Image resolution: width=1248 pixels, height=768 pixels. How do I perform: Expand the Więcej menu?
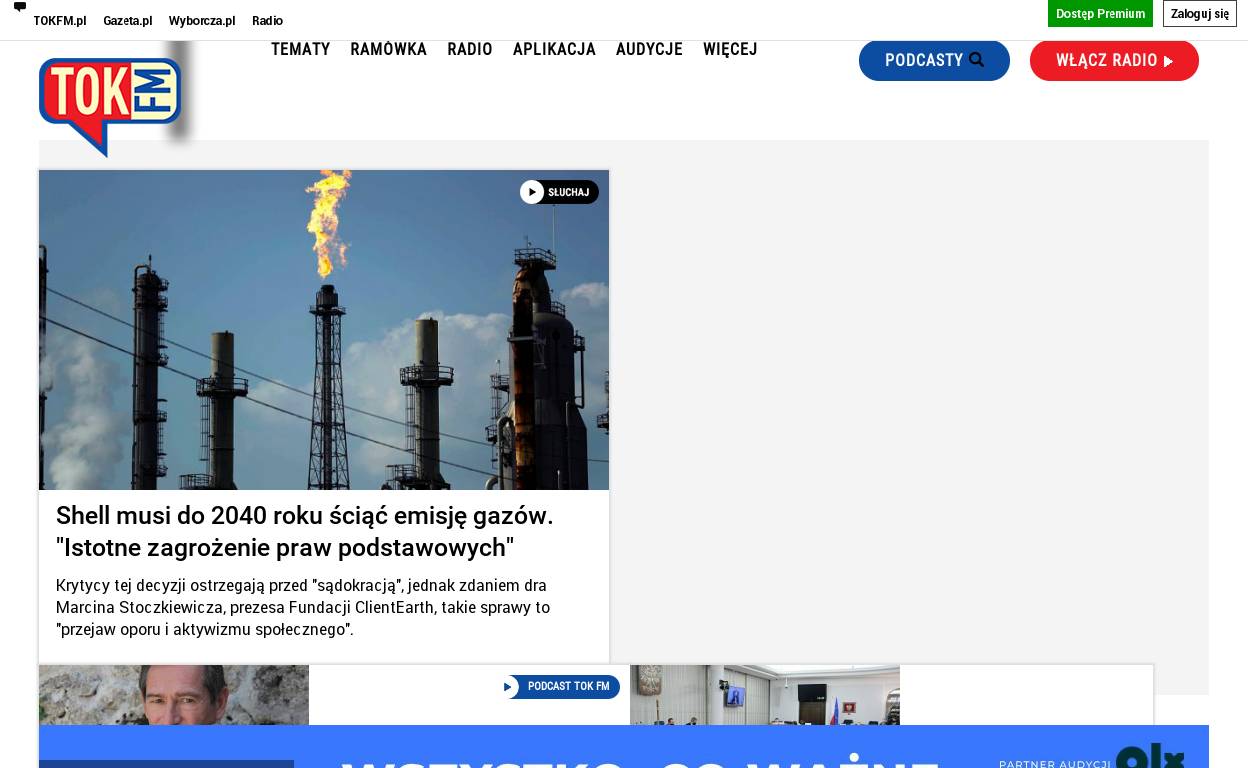click(x=730, y=49)
